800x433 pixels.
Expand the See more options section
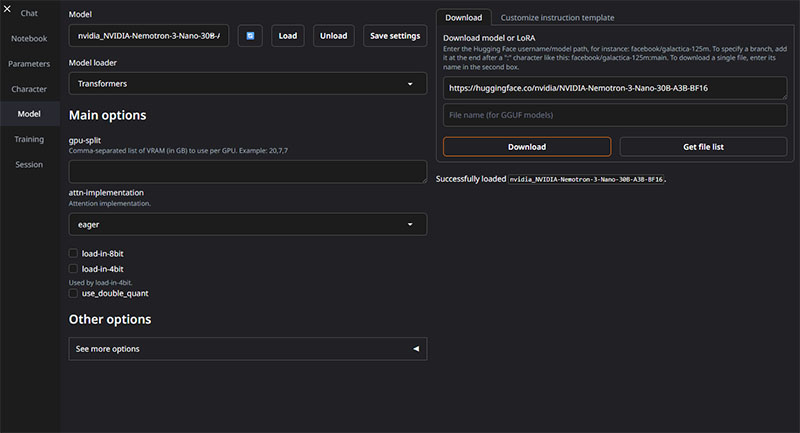[248, 349]
